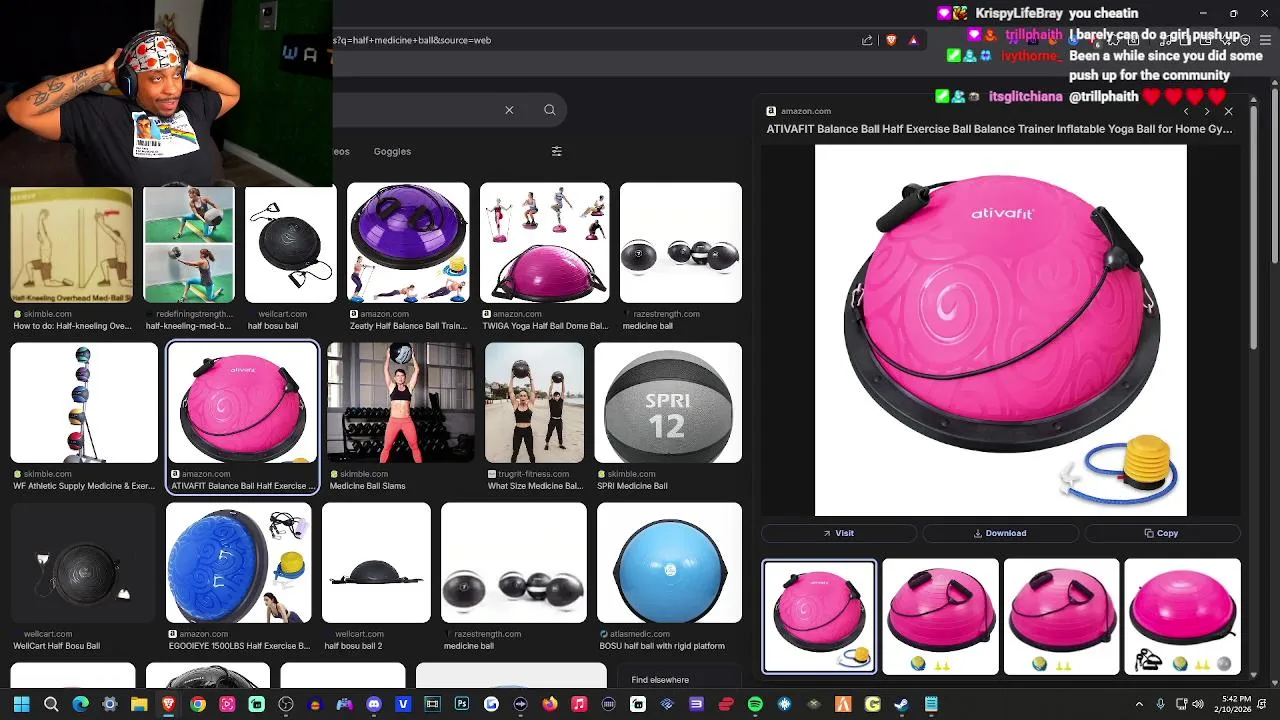Click the Download button under preview image
The height and width of the screenshot is (720, 1280).
click(1000, 533)
